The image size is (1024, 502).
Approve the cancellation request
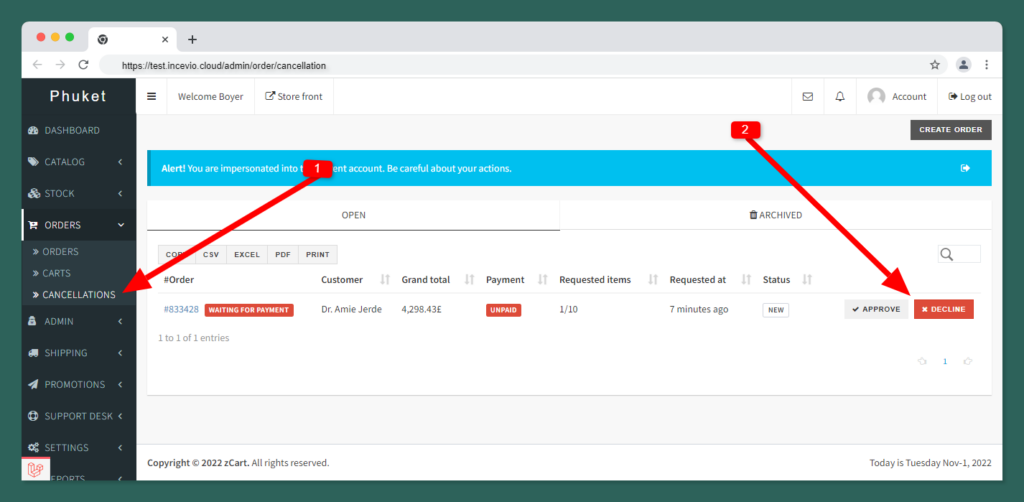coord(876,310)
